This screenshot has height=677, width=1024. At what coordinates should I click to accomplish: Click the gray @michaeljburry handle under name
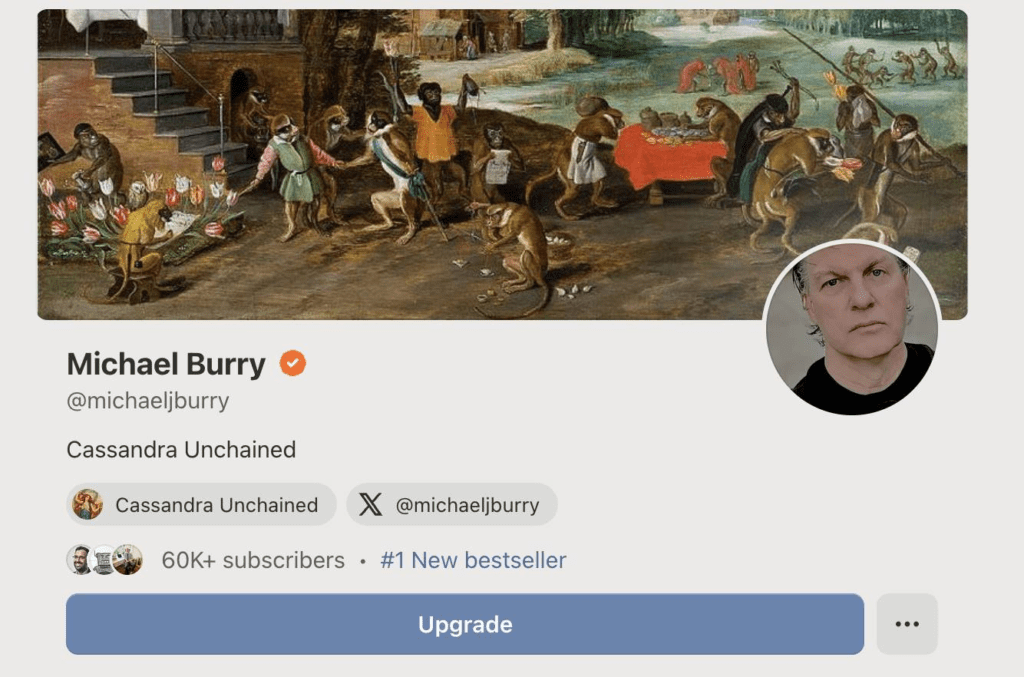148,400
